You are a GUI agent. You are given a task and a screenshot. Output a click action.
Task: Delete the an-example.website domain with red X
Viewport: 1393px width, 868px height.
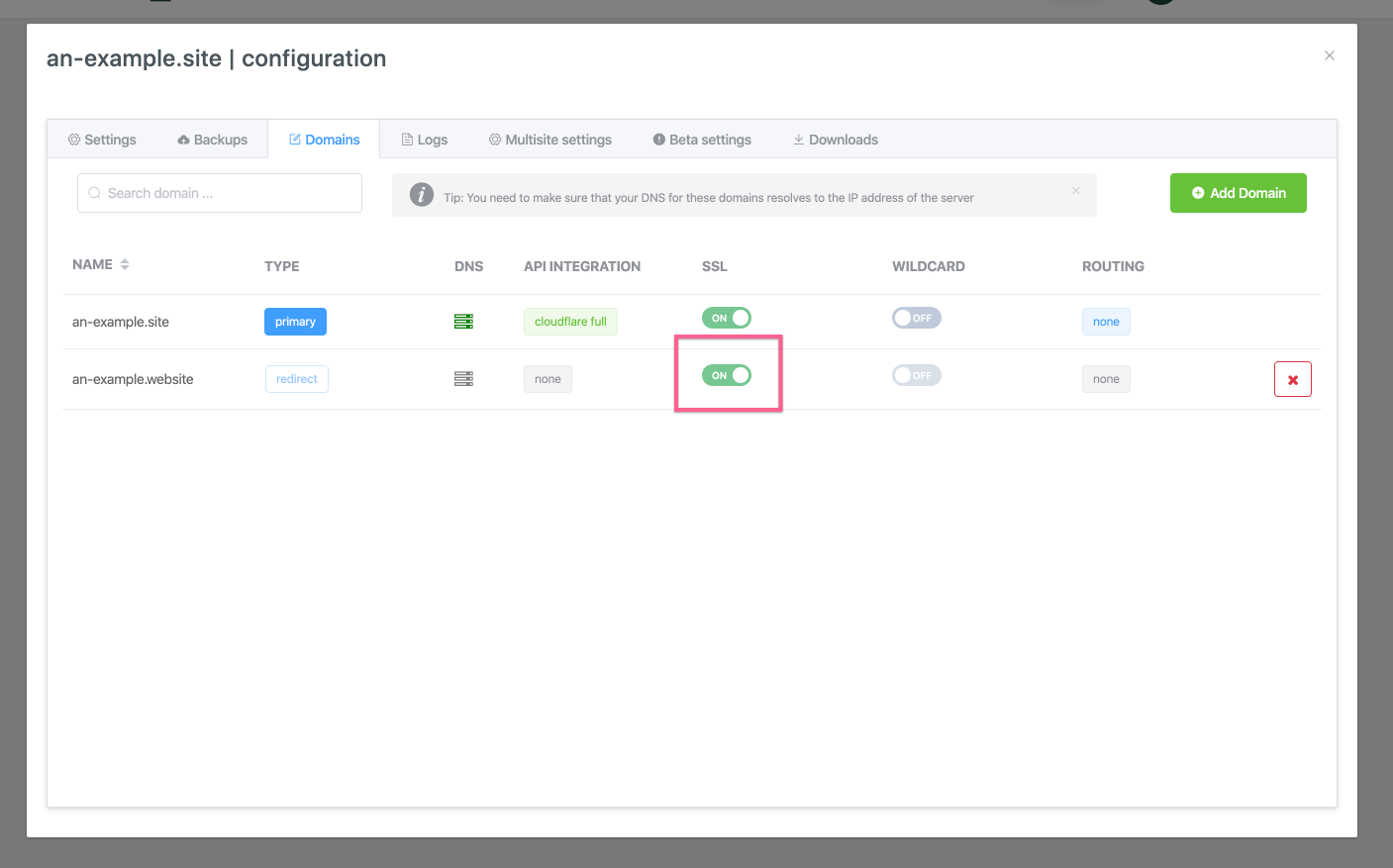click(1293, 379)
